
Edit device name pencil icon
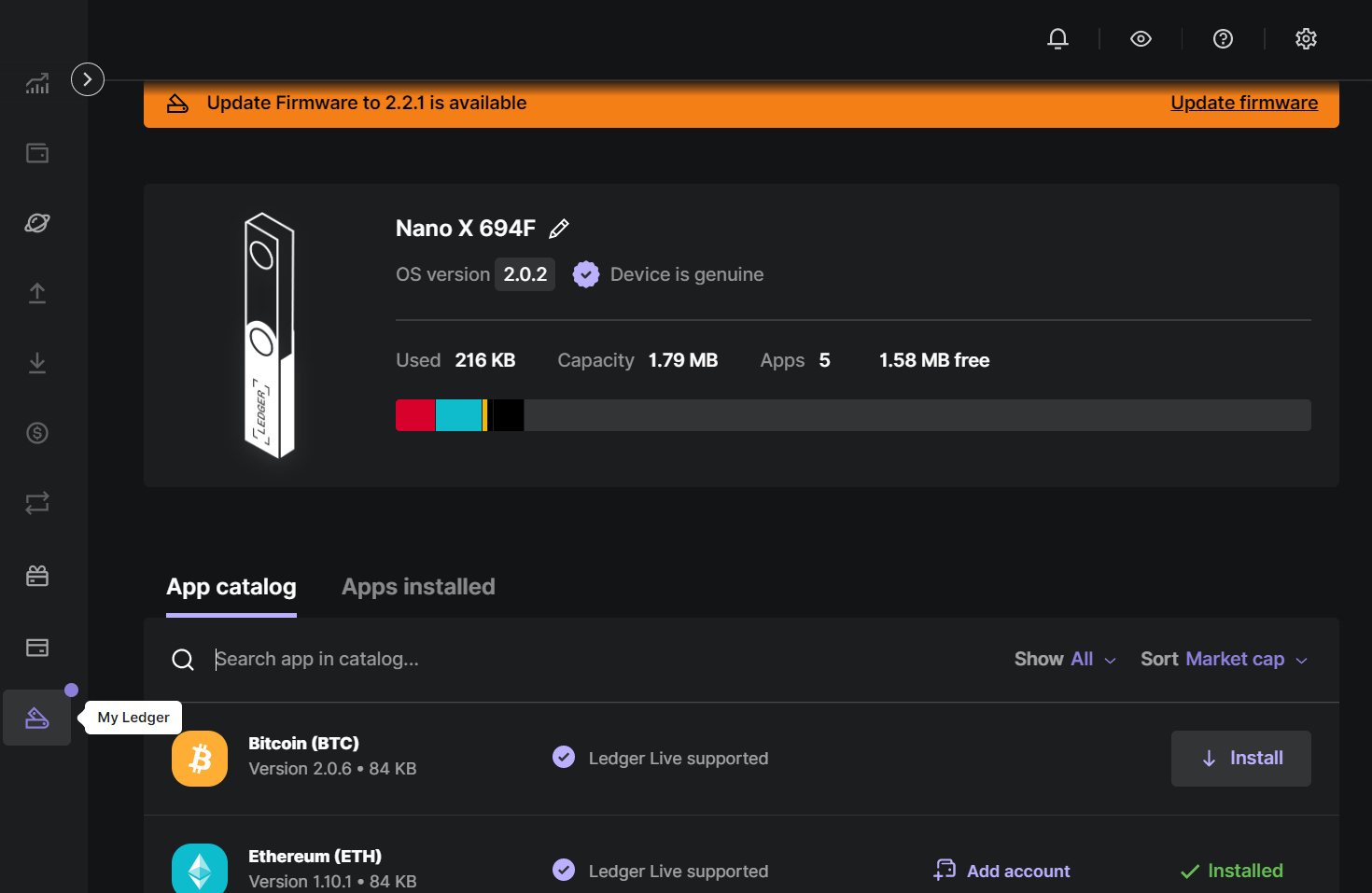pos(559,229)
